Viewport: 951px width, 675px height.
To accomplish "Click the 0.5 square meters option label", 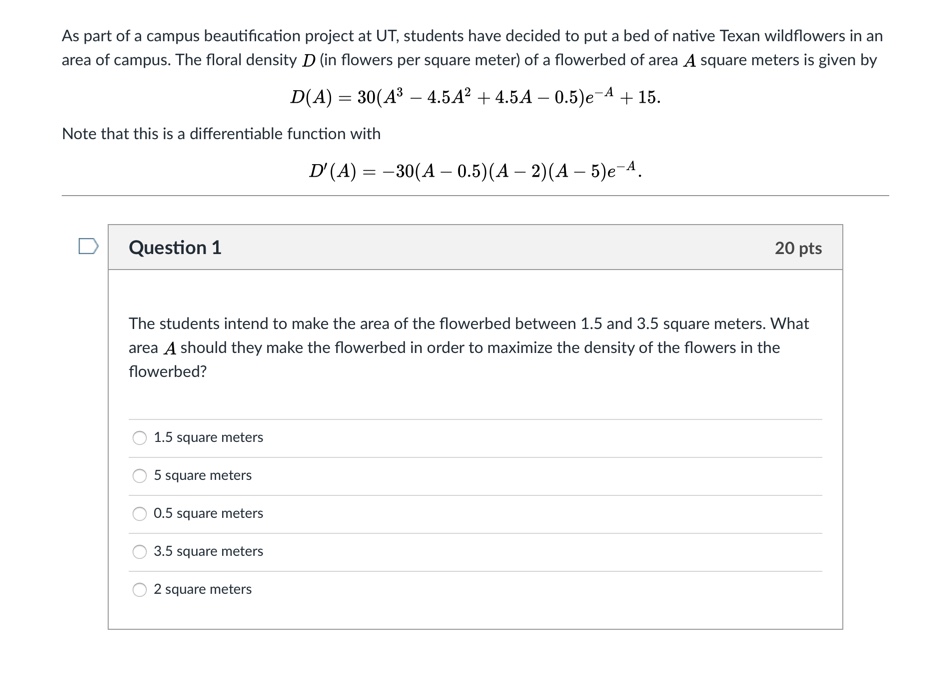I will (207, 513).
